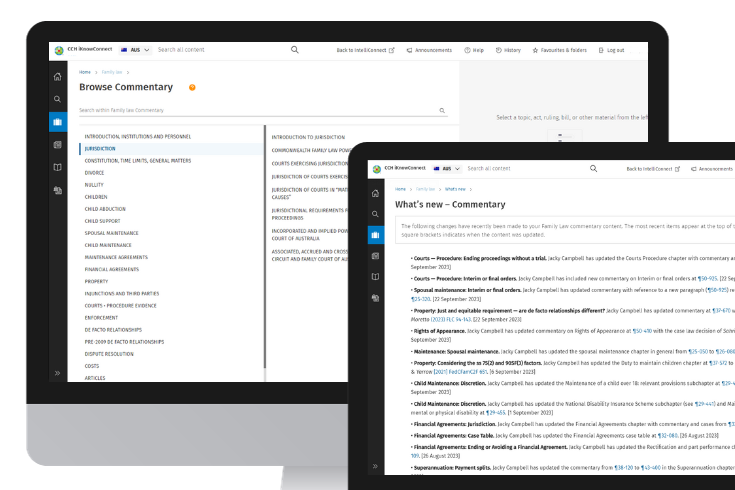Click the book icon in the desktop monitor's sidebar
The width and height of the screenshot is (735, 490).
click(58, 167)
